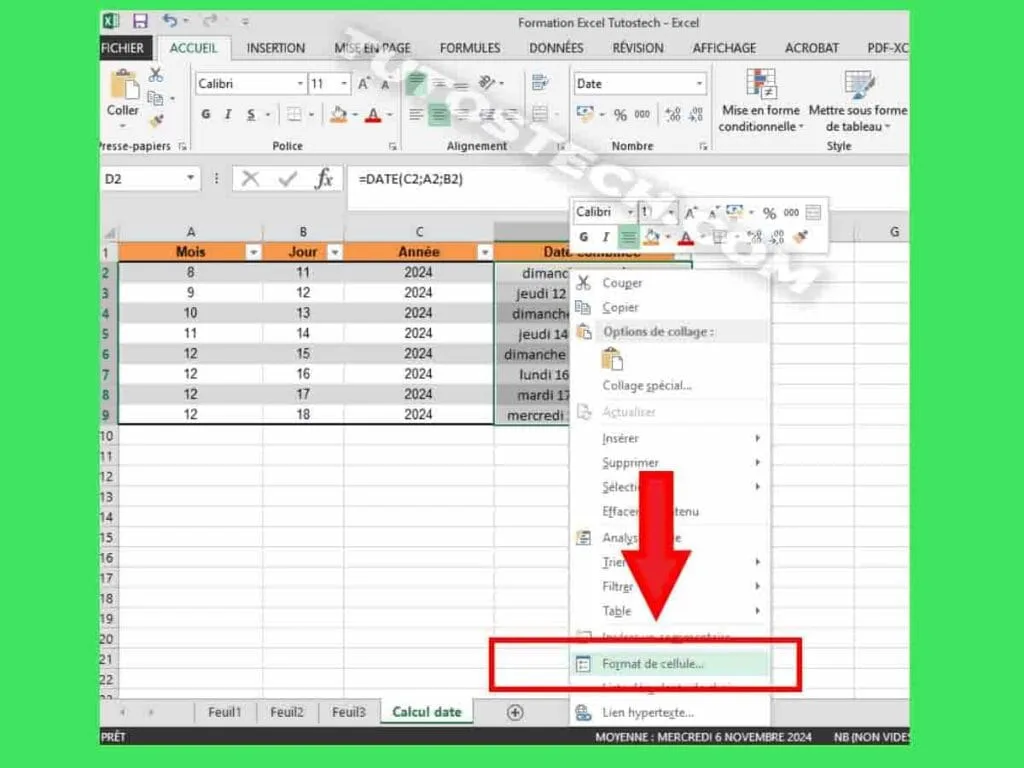The height and width of the screenshot is (768, 1024).
Task: Expand the Calibri font dropdown in ribbon
Action: click(300, 84)
